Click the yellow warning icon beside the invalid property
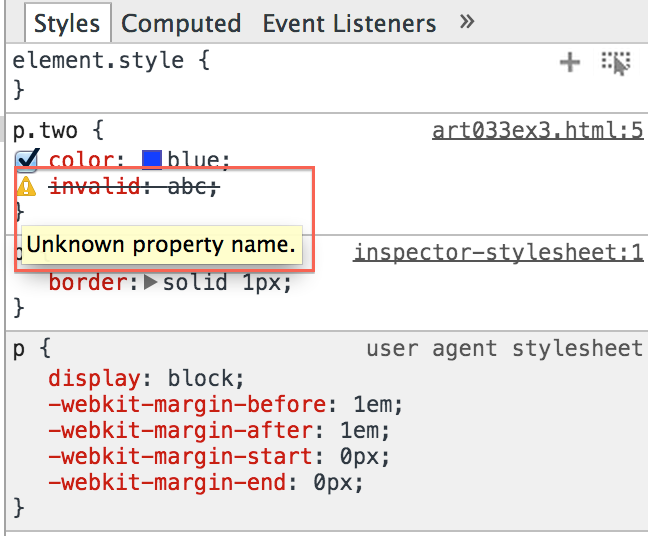The height and width of the screenshot is (536, 648). 26,186
